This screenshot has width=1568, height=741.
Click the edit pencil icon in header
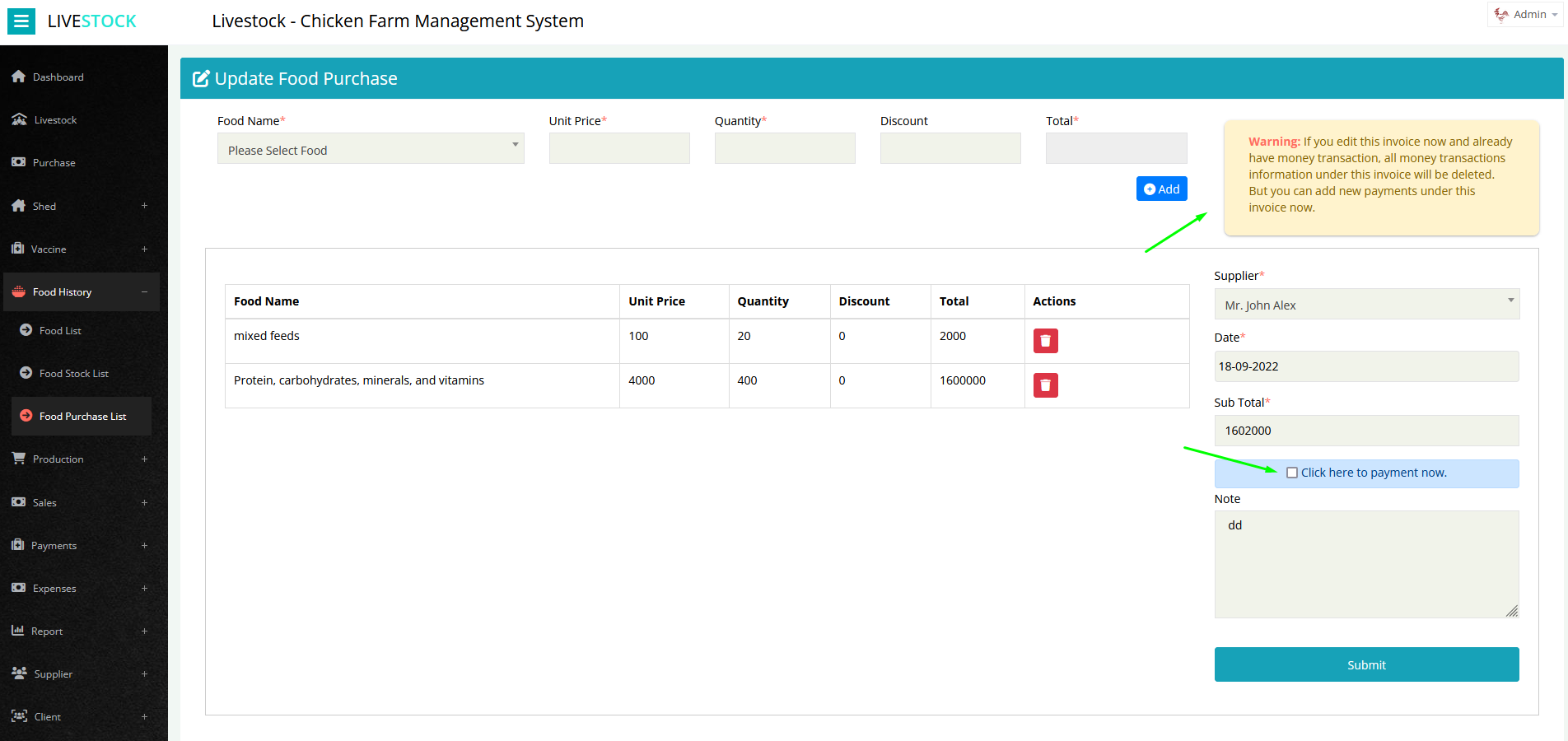point(200,77)
